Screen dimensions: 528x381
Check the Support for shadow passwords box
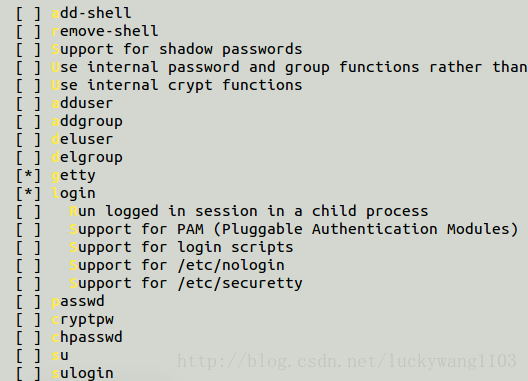click(29, 49)
